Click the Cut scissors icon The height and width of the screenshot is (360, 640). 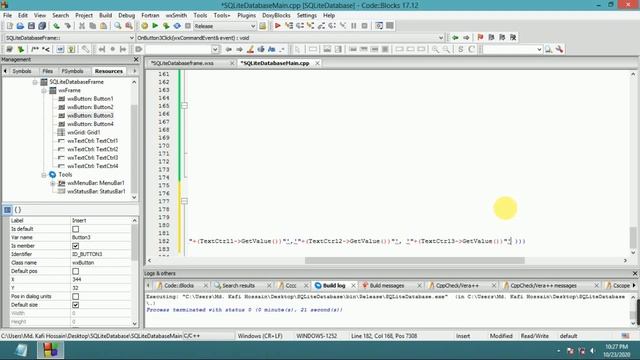pos(82,26)
